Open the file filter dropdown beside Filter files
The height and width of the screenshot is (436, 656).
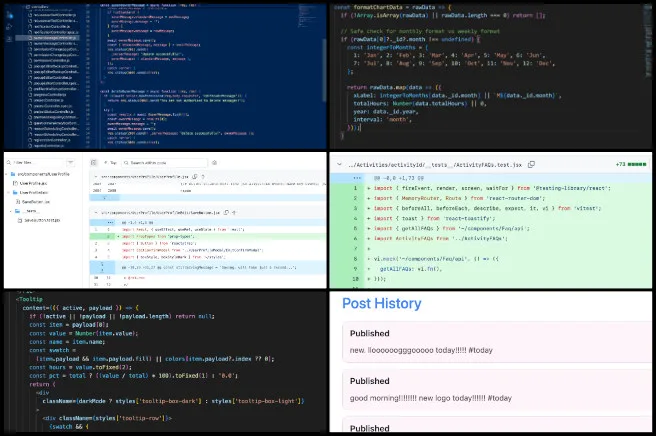click(70, 162)
